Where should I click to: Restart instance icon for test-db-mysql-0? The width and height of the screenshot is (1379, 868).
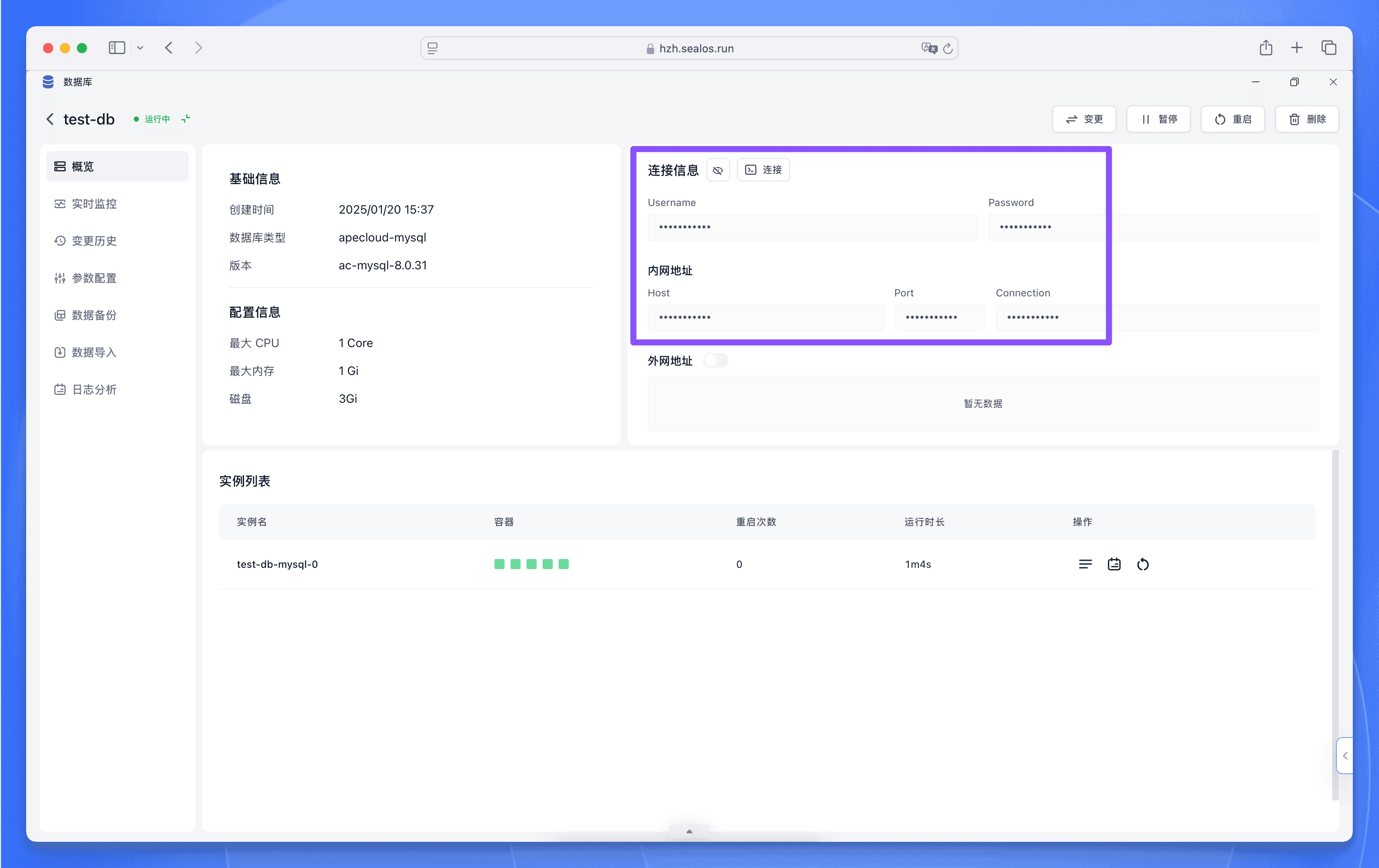pos(1143,564)
